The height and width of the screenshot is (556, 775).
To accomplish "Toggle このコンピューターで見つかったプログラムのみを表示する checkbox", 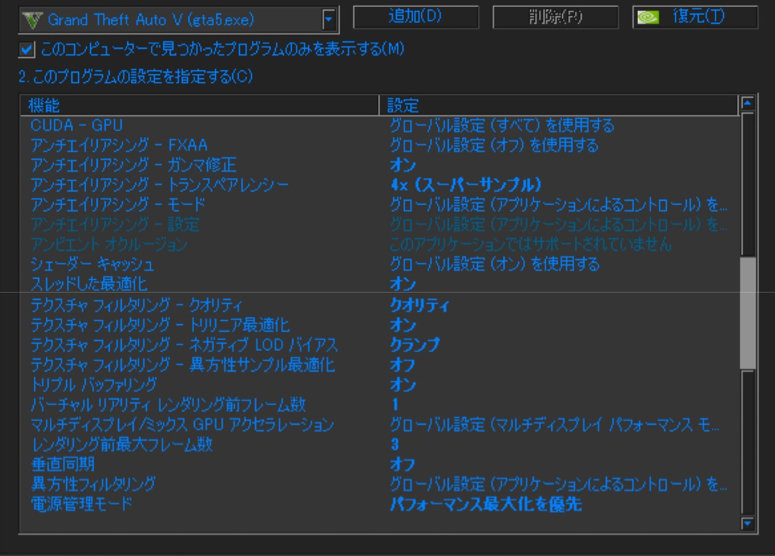I will [27, 49].
